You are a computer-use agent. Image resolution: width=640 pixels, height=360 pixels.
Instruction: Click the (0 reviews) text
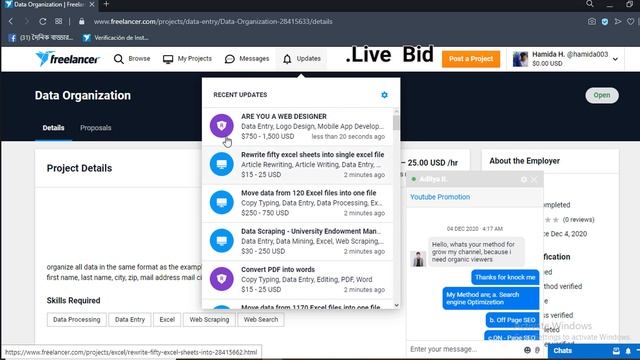[578, 220]
